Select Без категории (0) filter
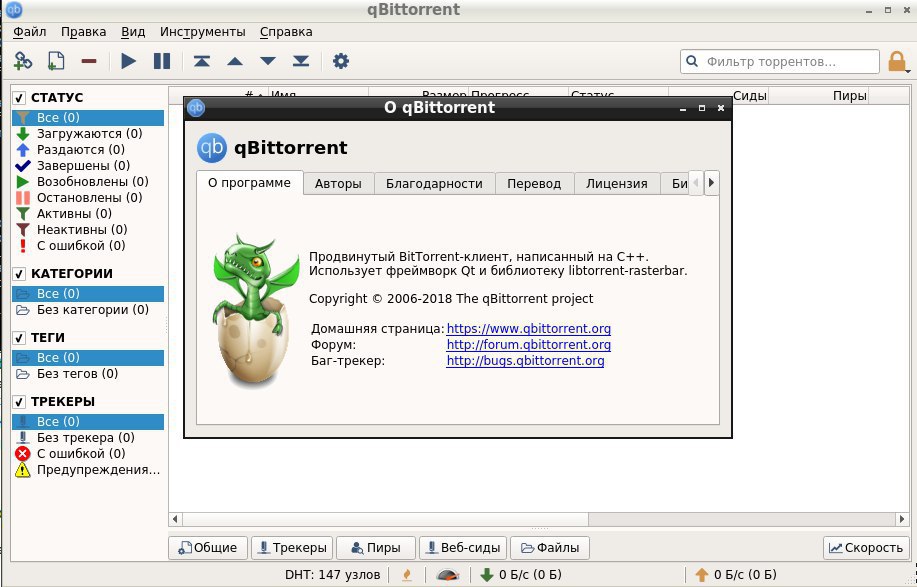 88,310
